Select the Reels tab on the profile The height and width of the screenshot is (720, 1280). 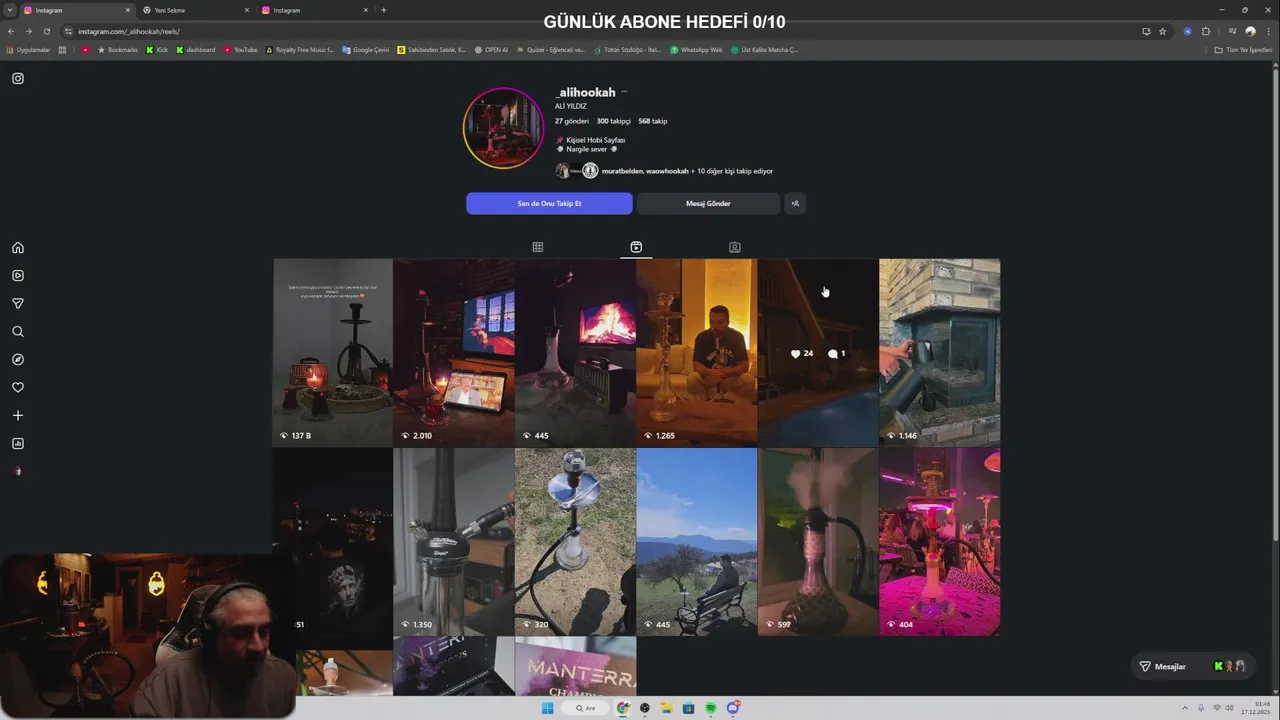(x=636, y=247)
